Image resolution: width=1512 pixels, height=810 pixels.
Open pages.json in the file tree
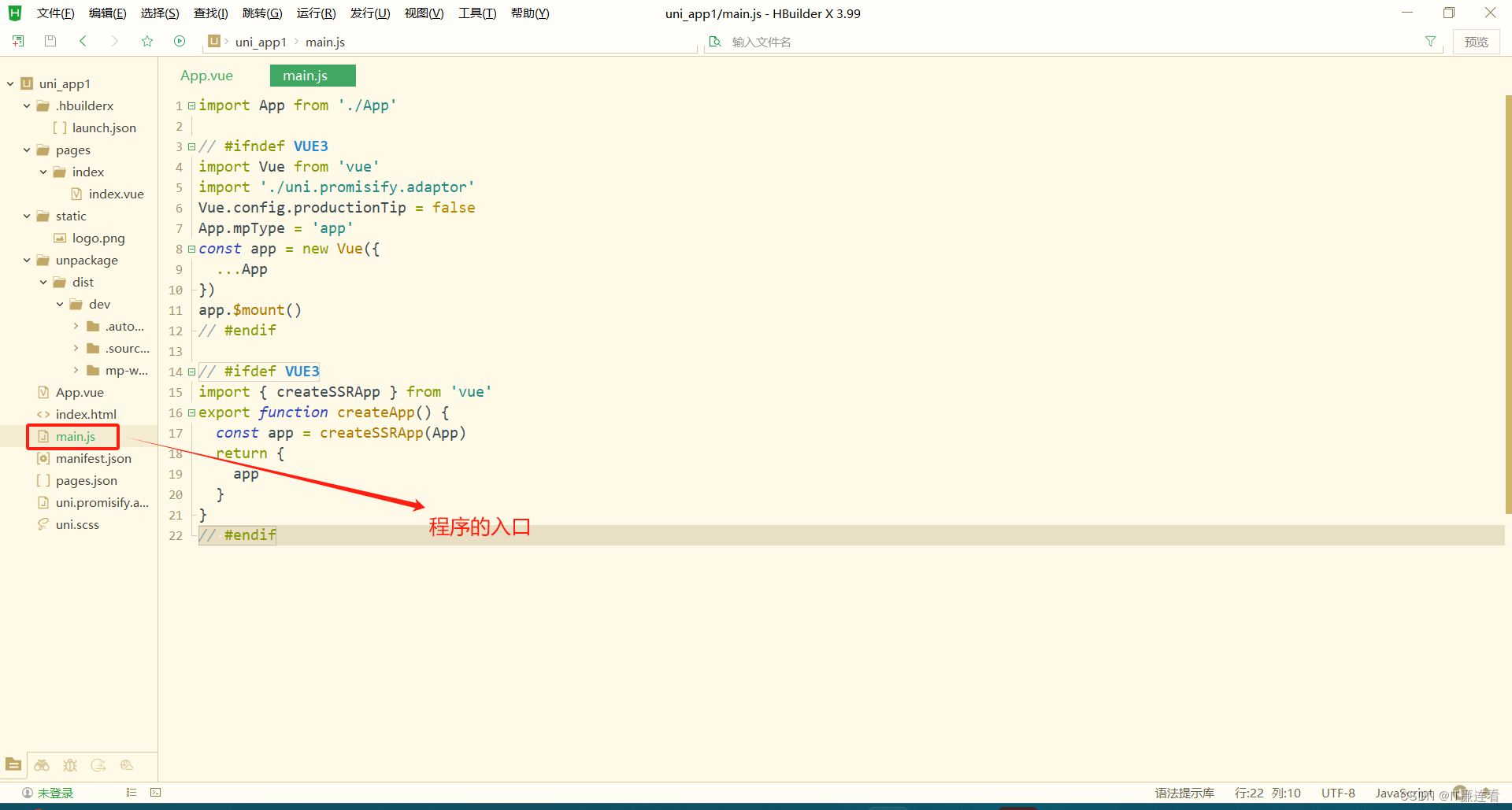pos(86,480)
